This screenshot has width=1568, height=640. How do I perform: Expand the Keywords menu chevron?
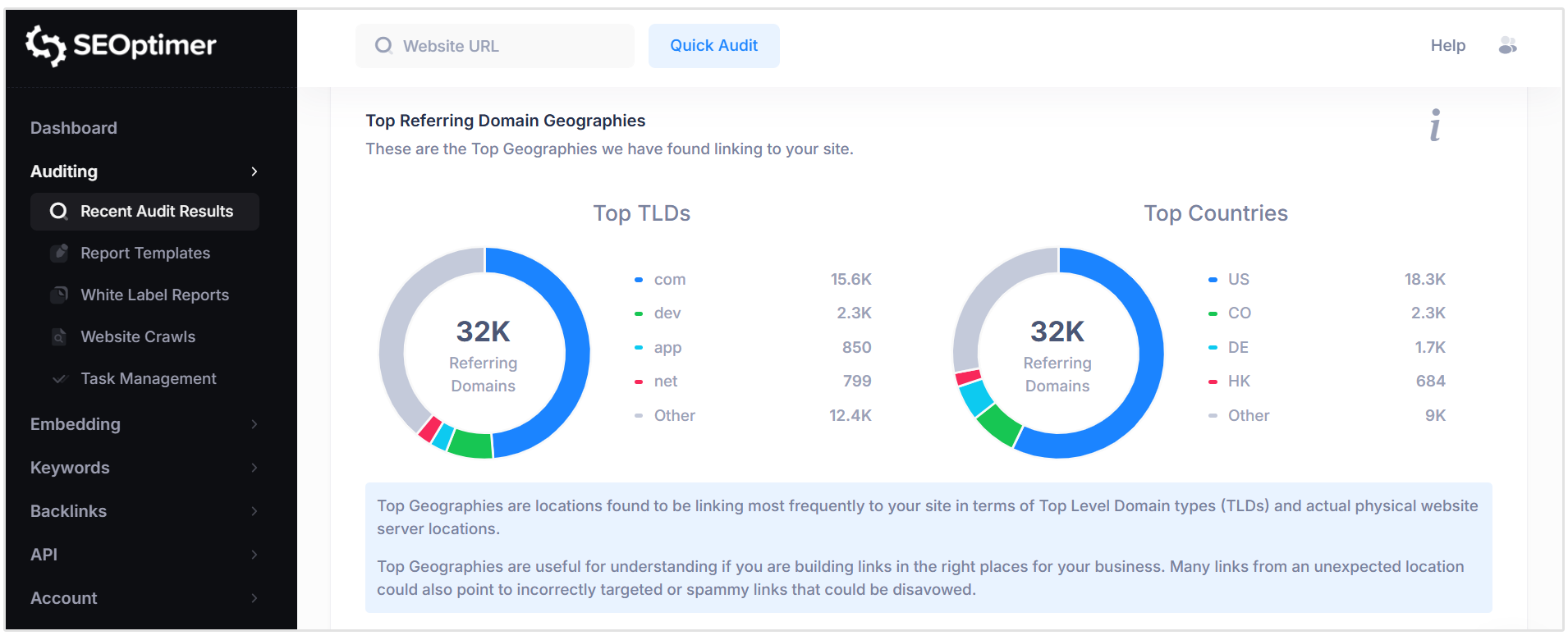[x=254, y=468]
